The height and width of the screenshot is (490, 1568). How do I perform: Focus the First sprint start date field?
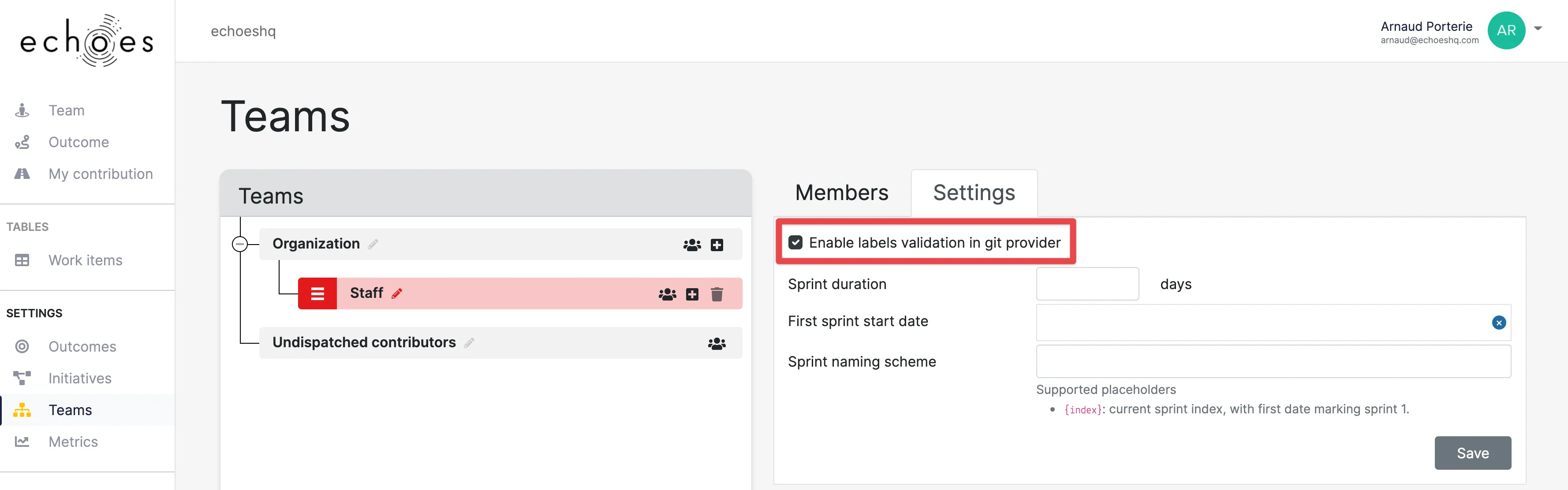tap(1273, 323)
